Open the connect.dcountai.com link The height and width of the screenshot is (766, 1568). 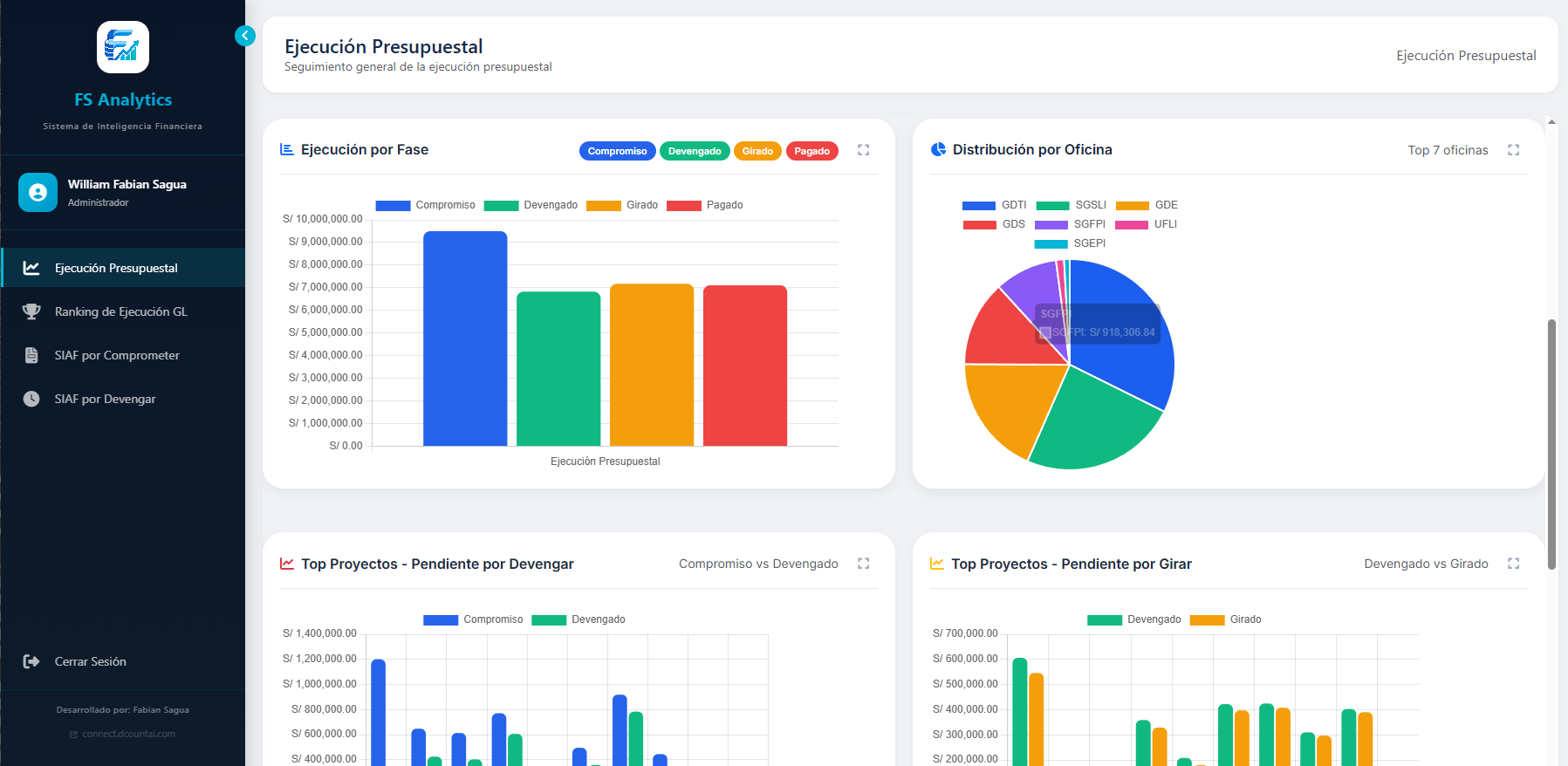[123, 734]
